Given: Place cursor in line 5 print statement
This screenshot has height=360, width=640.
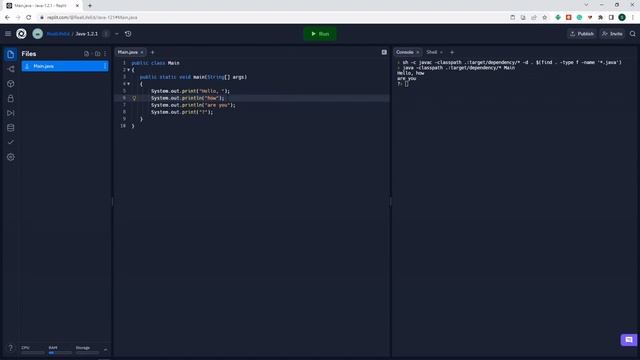Looking at the screenshot, I should pos(190,91).
